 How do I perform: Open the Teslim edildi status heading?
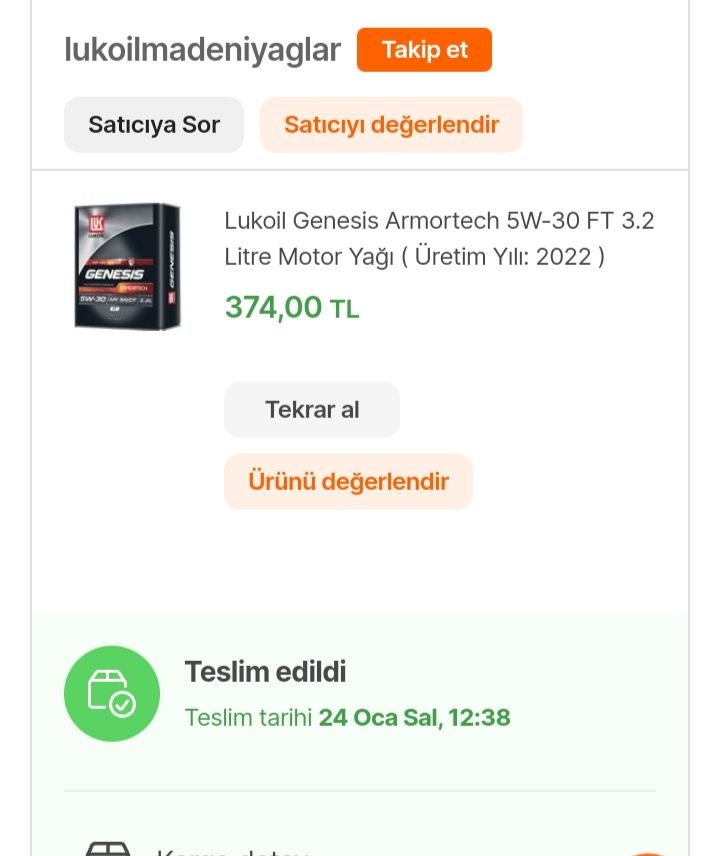265,671
